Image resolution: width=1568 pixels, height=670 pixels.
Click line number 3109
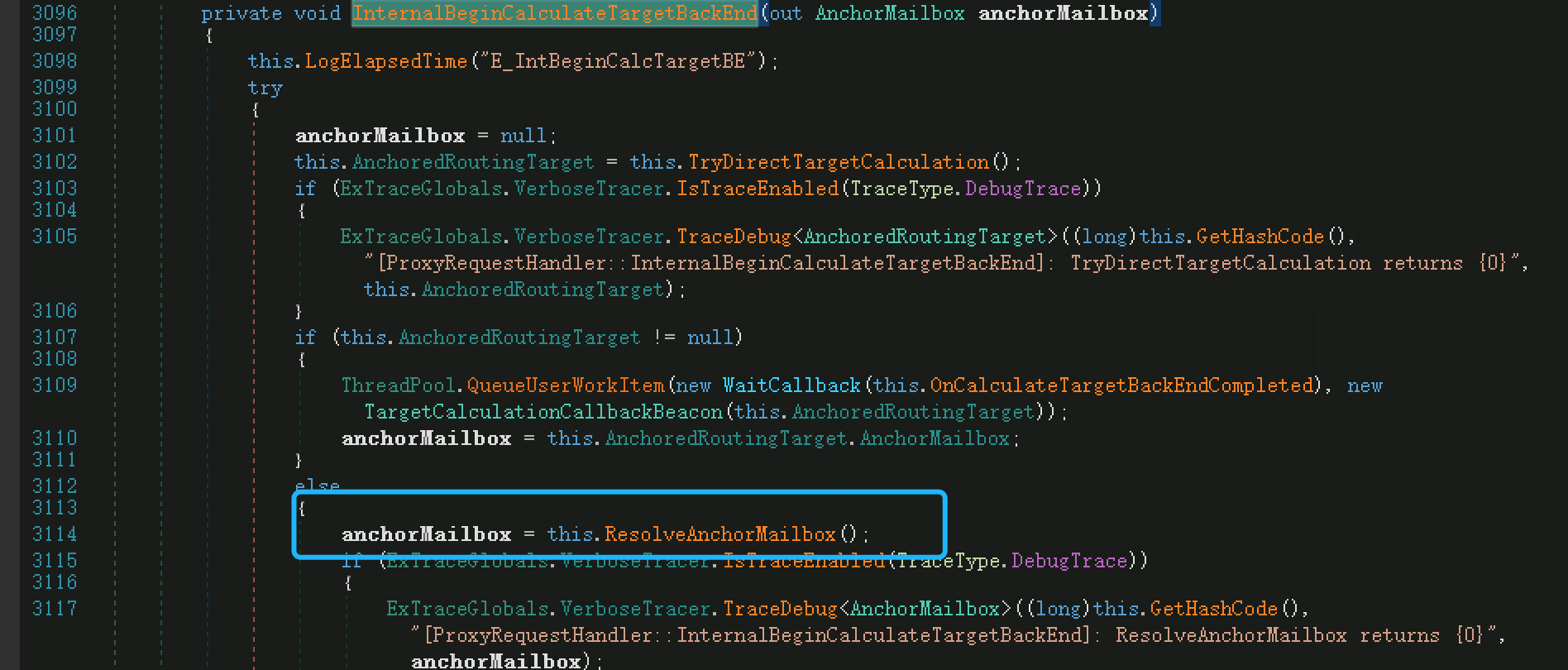[x=55, y=385]
